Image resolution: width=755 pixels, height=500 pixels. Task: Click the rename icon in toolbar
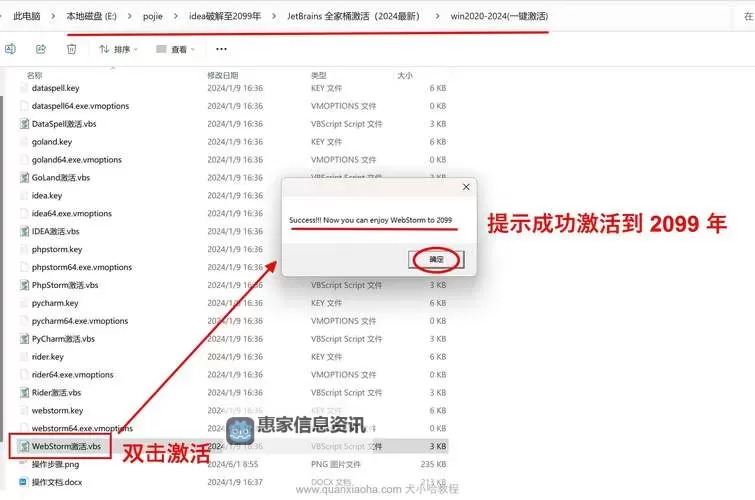tap(10, 49)
